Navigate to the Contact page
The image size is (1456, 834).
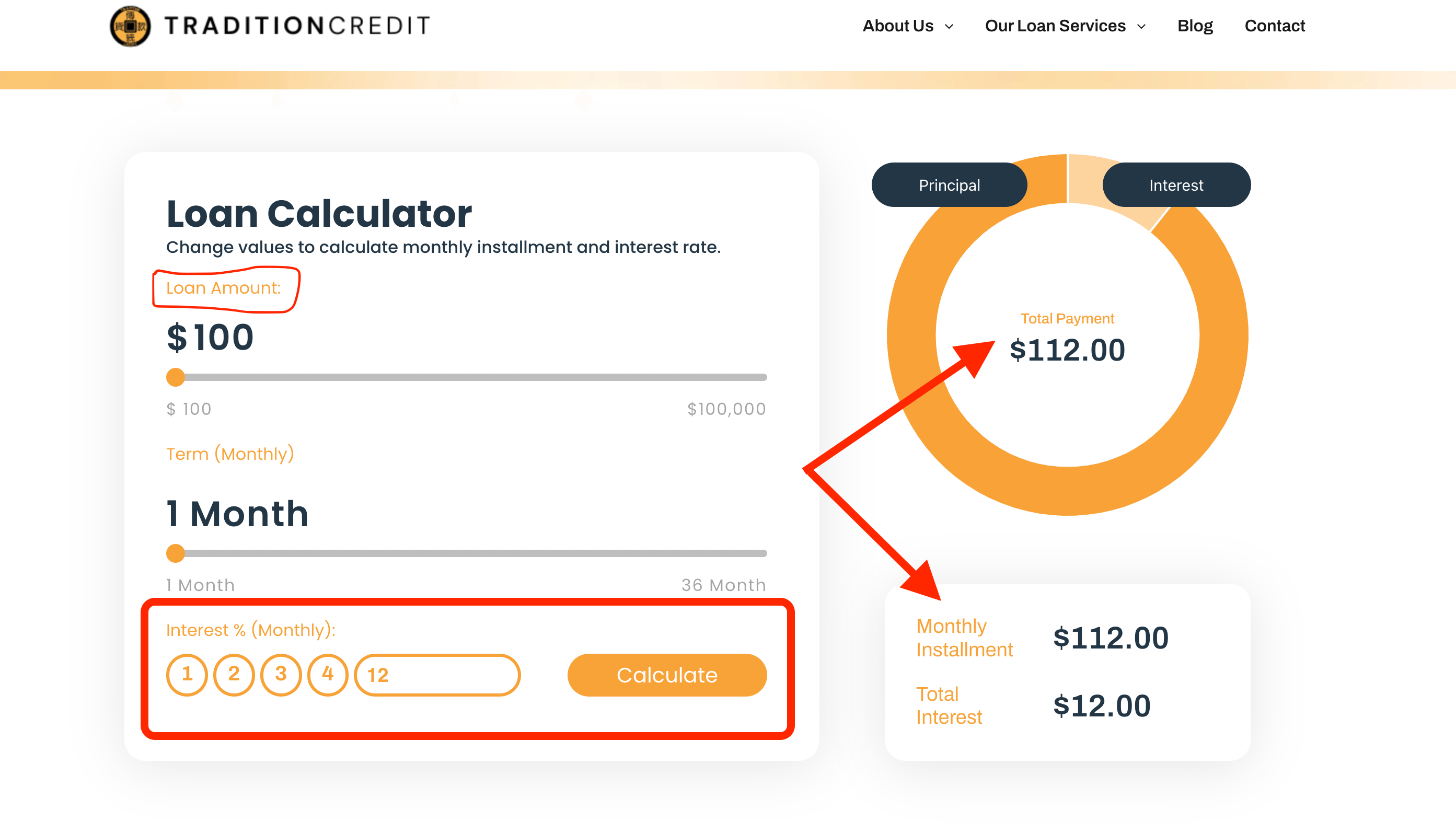pyautogui.click(x=1275, y=26)
